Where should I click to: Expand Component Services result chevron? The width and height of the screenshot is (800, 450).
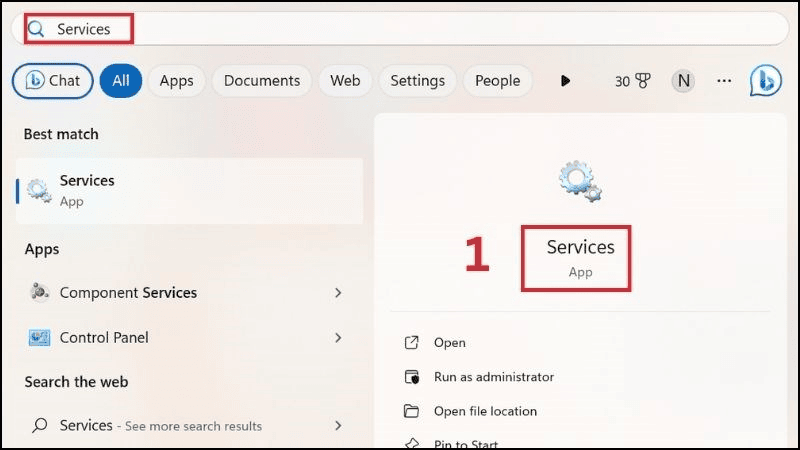pyautogui.click(x=338, y=293)
